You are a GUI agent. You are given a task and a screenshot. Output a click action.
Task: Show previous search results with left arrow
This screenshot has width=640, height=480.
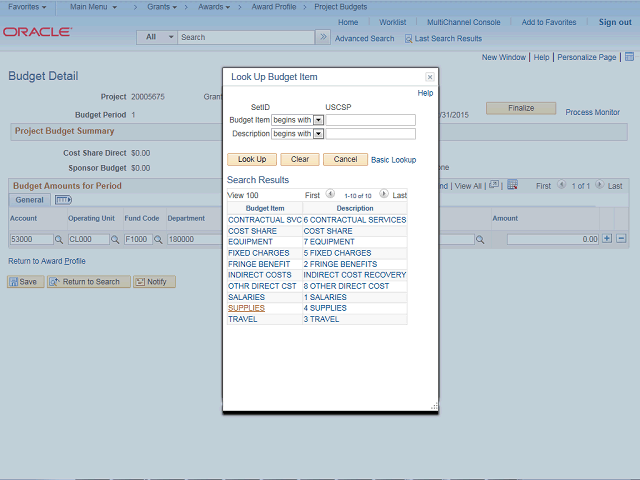pos(330,195)
